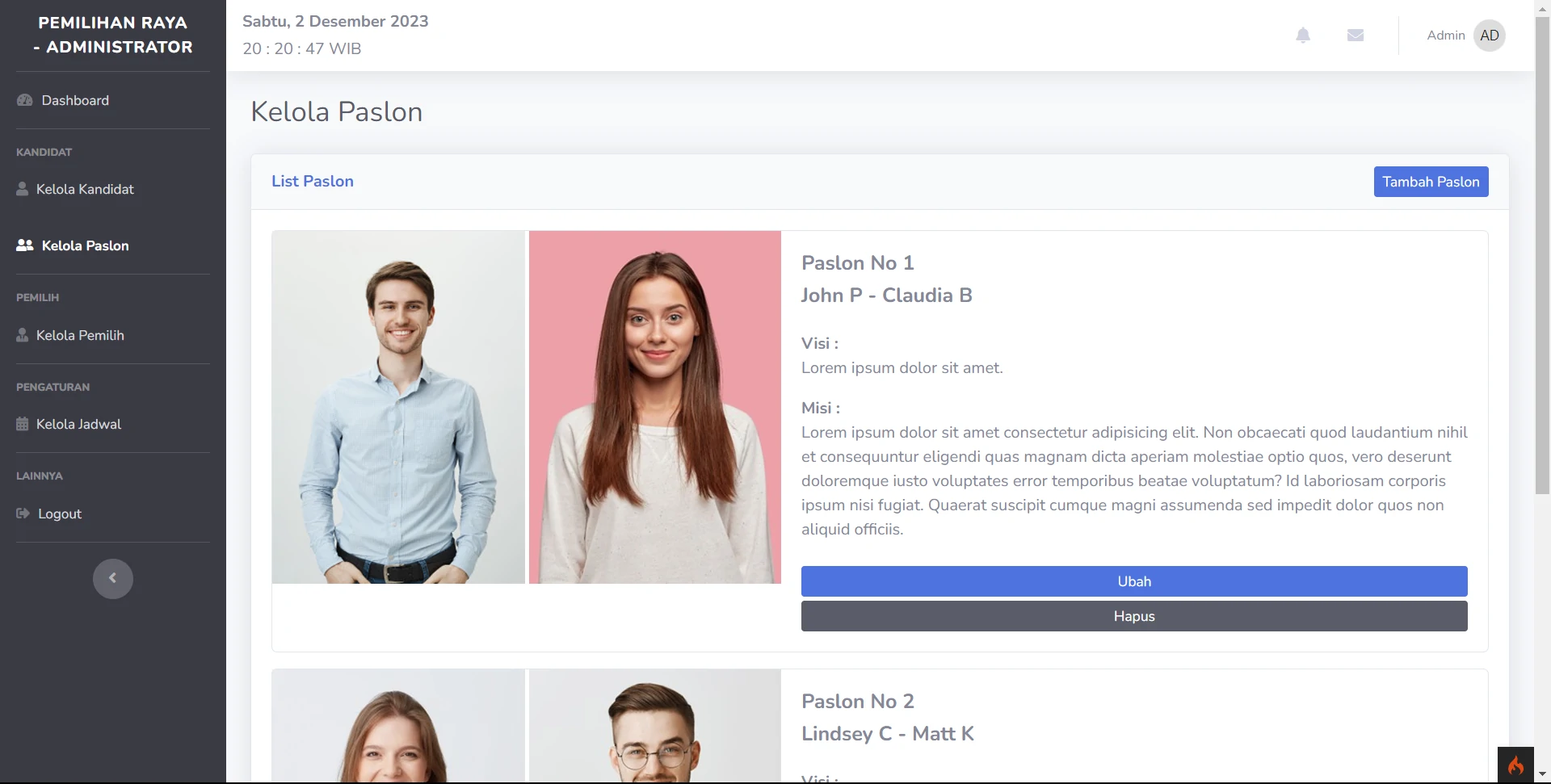The height and width of the screenshot is (784, 1551).
Task: Open the Kelola Jadwal calendar icon
Action: (22, 424)
